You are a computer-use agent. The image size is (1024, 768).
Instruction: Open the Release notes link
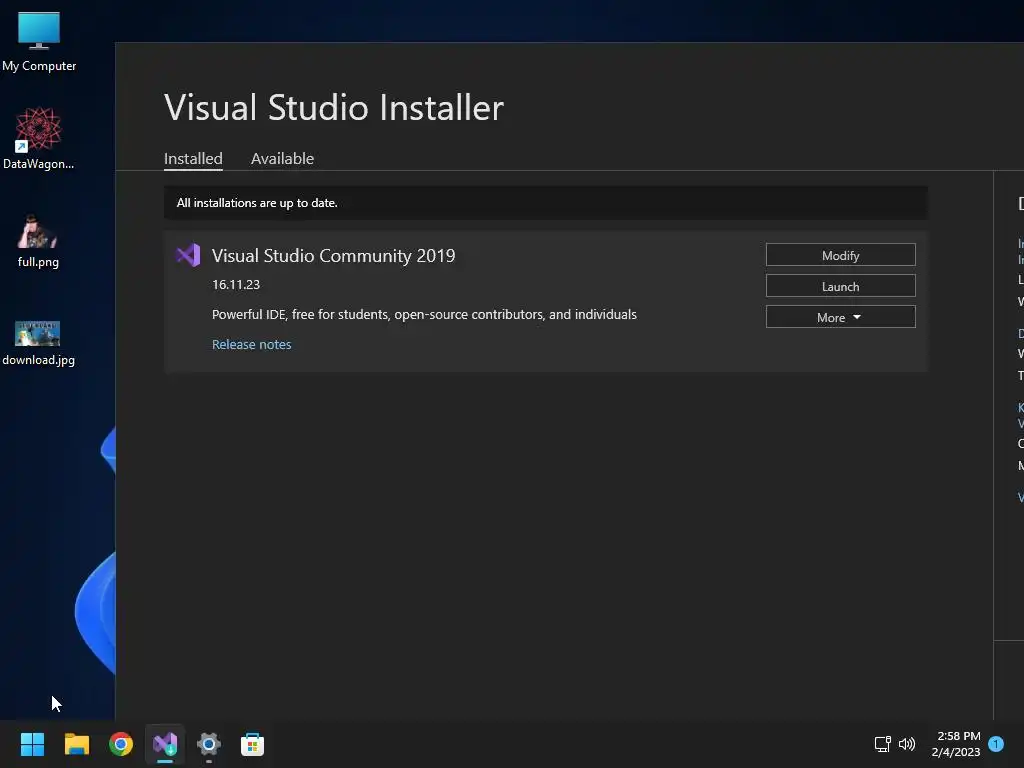pos(251,344)
